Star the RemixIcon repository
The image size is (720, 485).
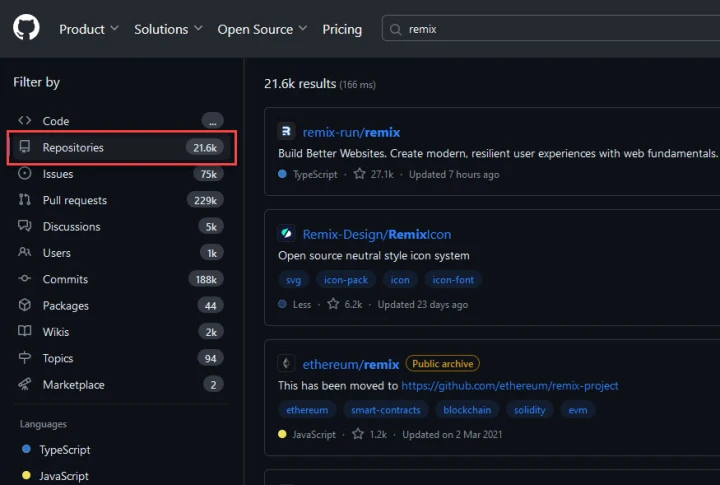[x=333, y=304]
